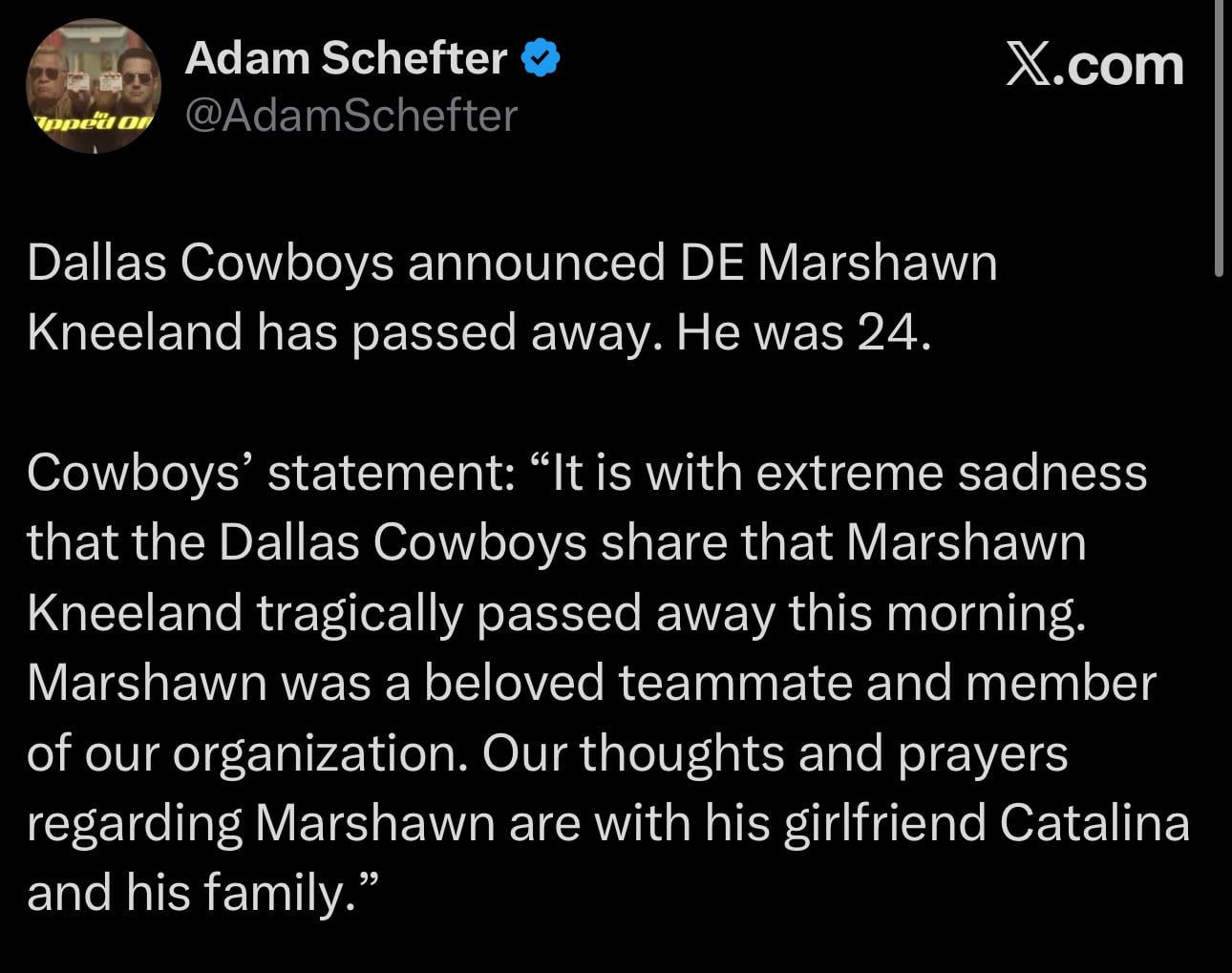Click the opening quote of the Cowboys' statement

tap(544, 468)
